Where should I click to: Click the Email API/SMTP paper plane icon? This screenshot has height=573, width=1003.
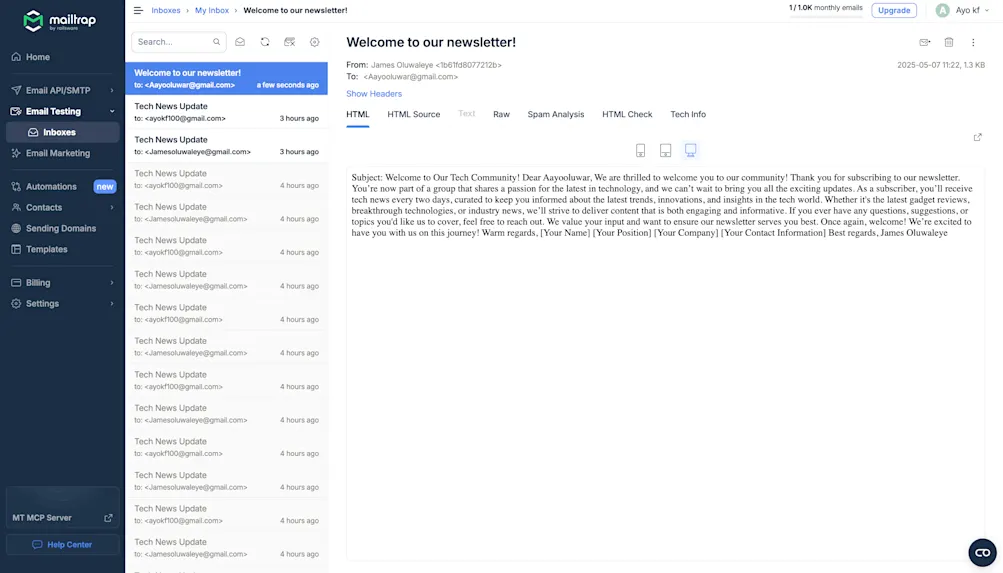(x=16, y=90)
